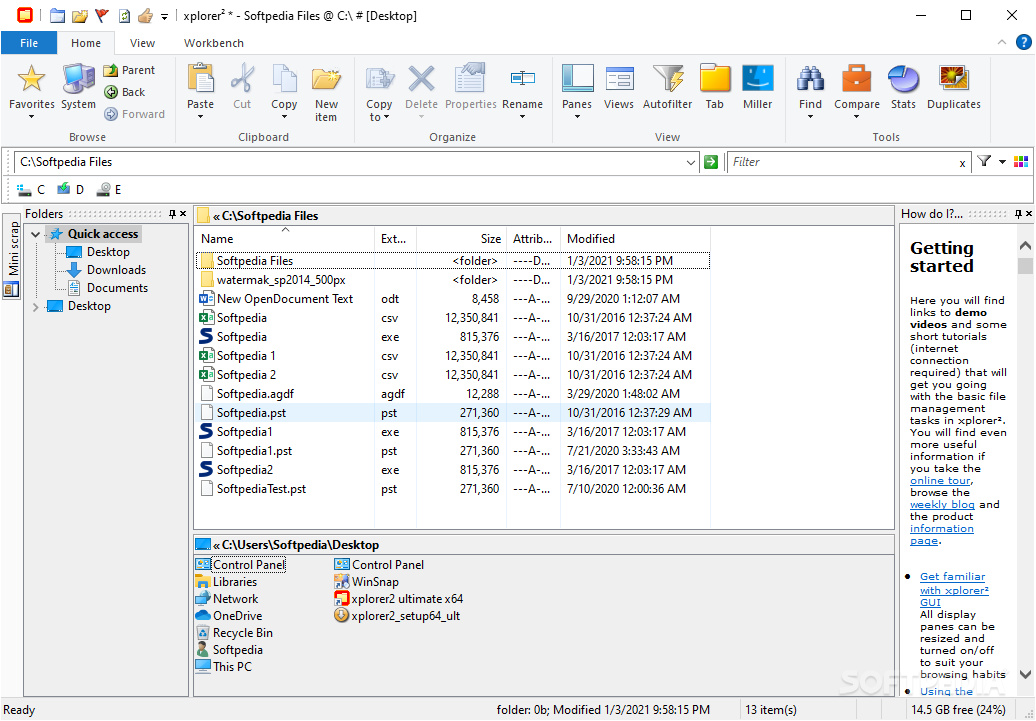This screenshot has width=1036, height=721.
Task: Pin the How do I panel
Action: 1018,213
